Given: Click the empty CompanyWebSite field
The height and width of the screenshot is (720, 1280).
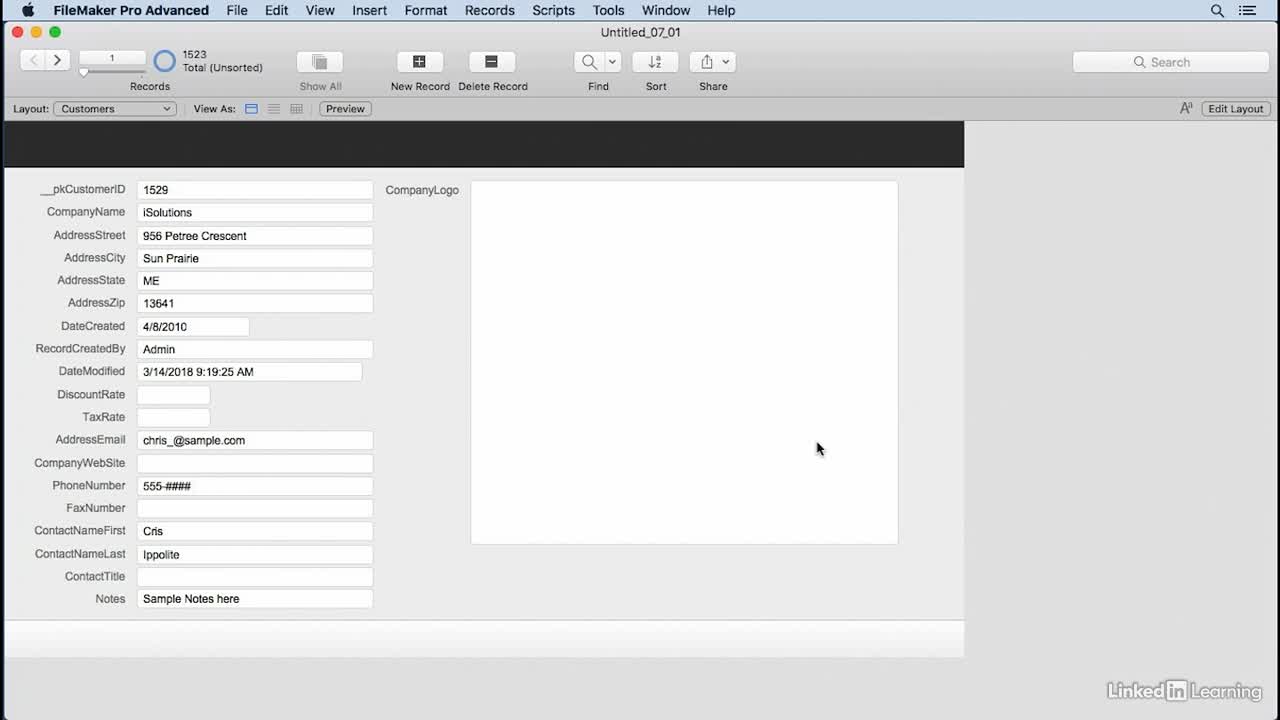Looking at the screenshot, I should (x=255, y=464).
